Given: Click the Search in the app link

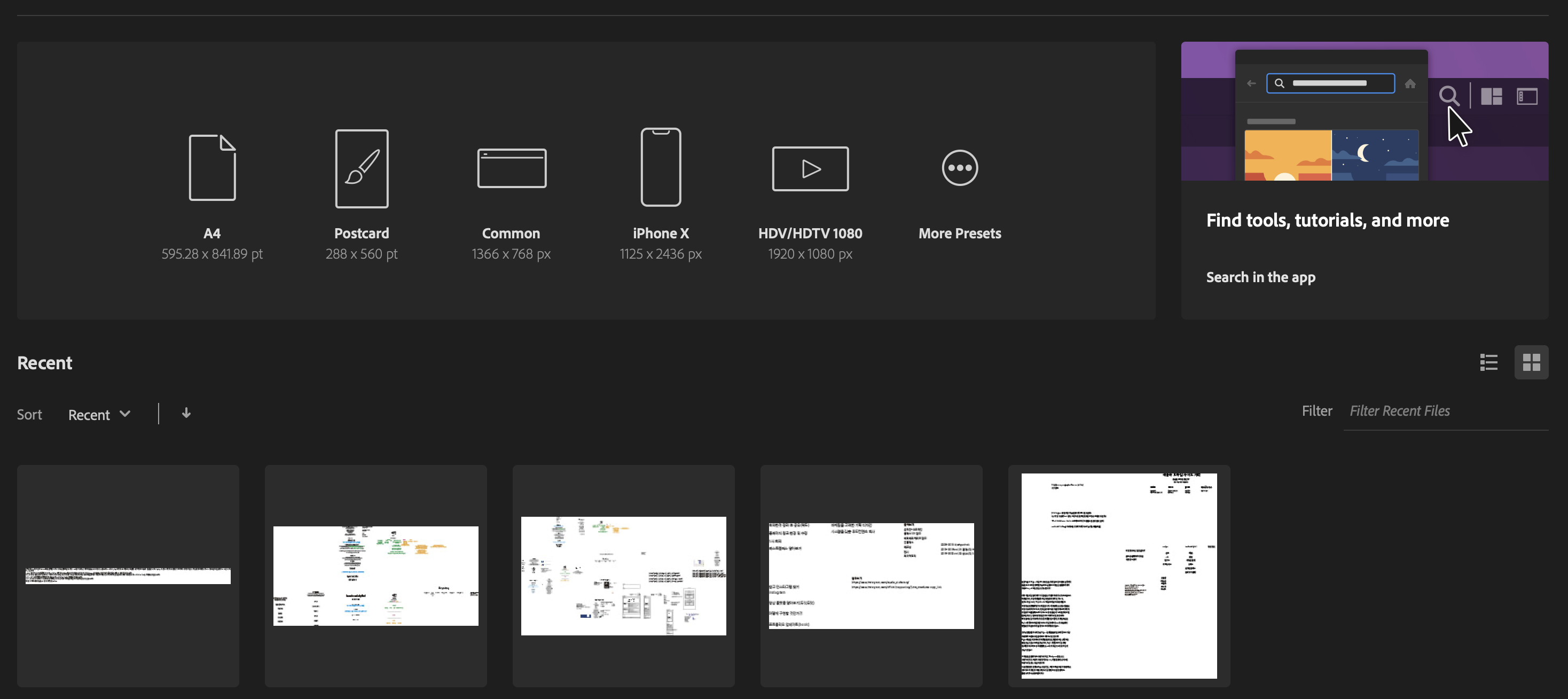Looking at the screenshot, I should (1260, 277).
